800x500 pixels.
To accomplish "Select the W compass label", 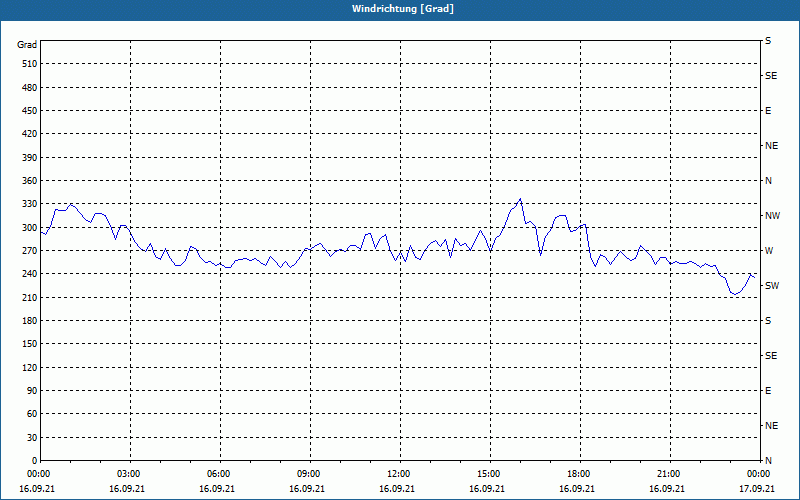I will coord(769,251).
